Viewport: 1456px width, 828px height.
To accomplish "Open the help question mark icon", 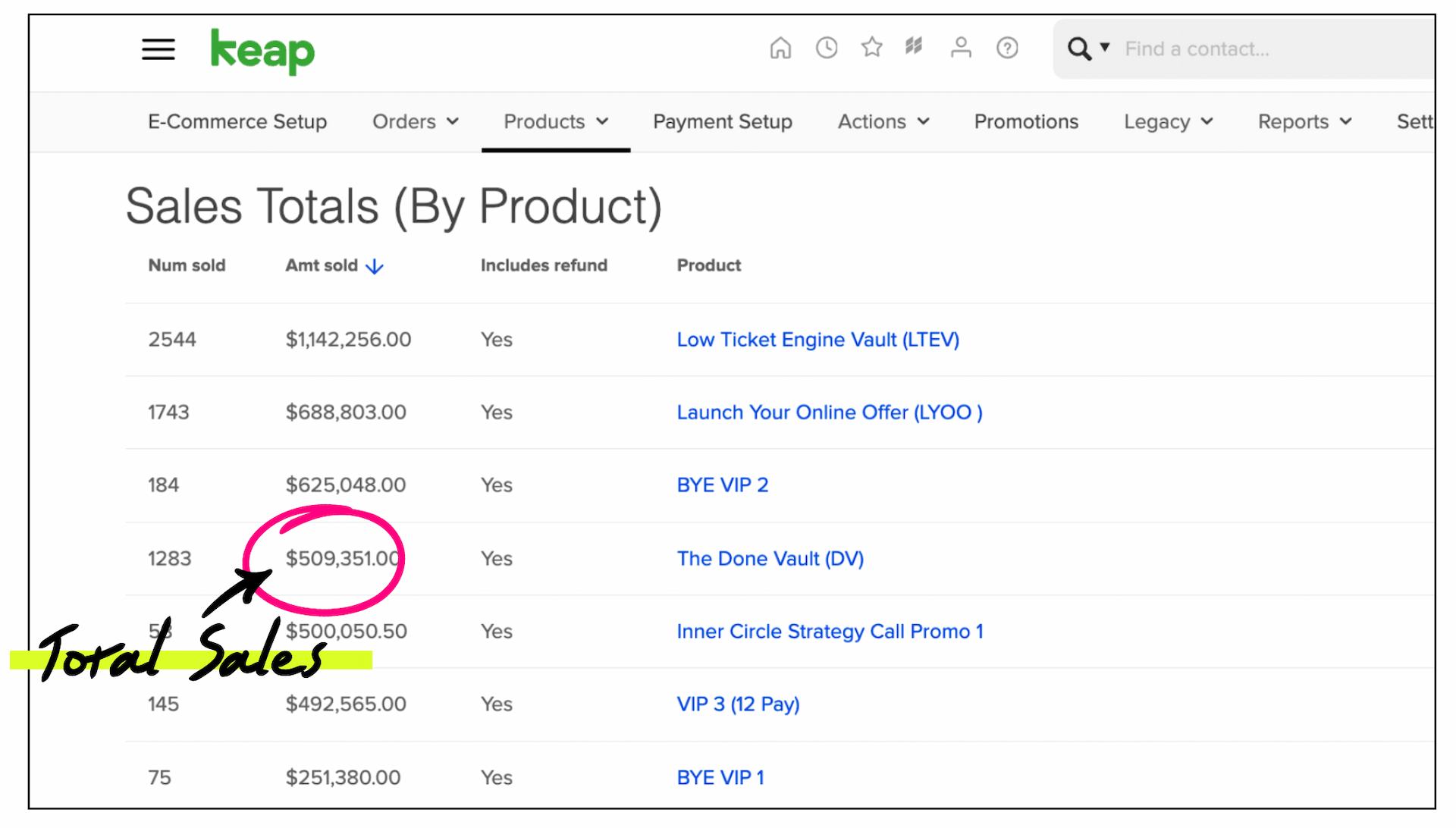I will coord(1007,48).
